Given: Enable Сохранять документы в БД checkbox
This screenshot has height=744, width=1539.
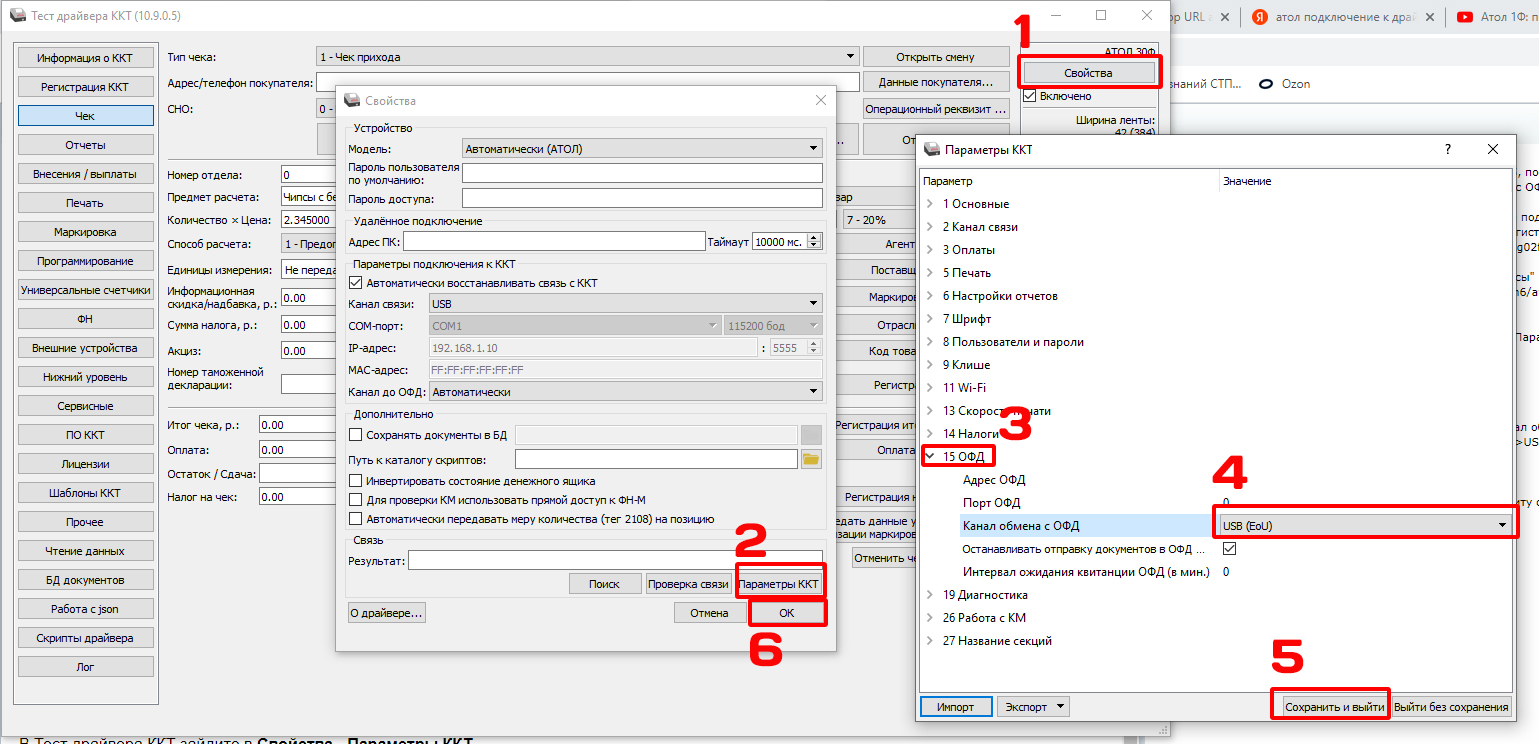Looking at the screenshot, I should 356,434.
